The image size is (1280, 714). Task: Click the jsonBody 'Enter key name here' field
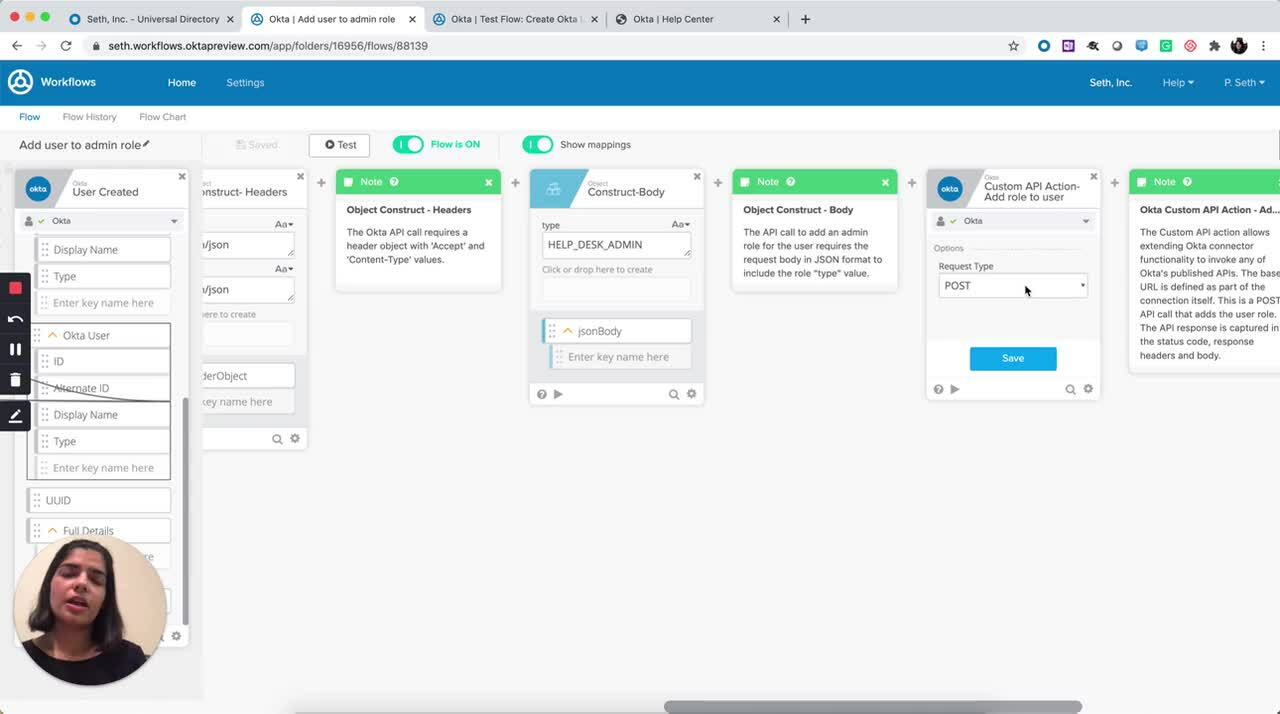point(620,357)
